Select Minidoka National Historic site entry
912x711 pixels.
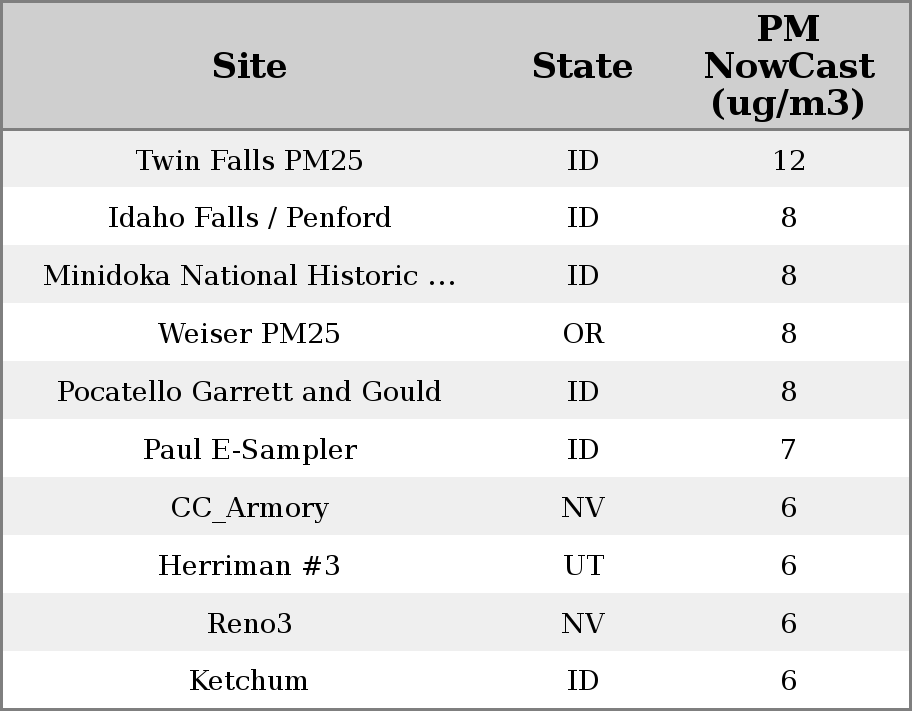(x=249, y=276)
